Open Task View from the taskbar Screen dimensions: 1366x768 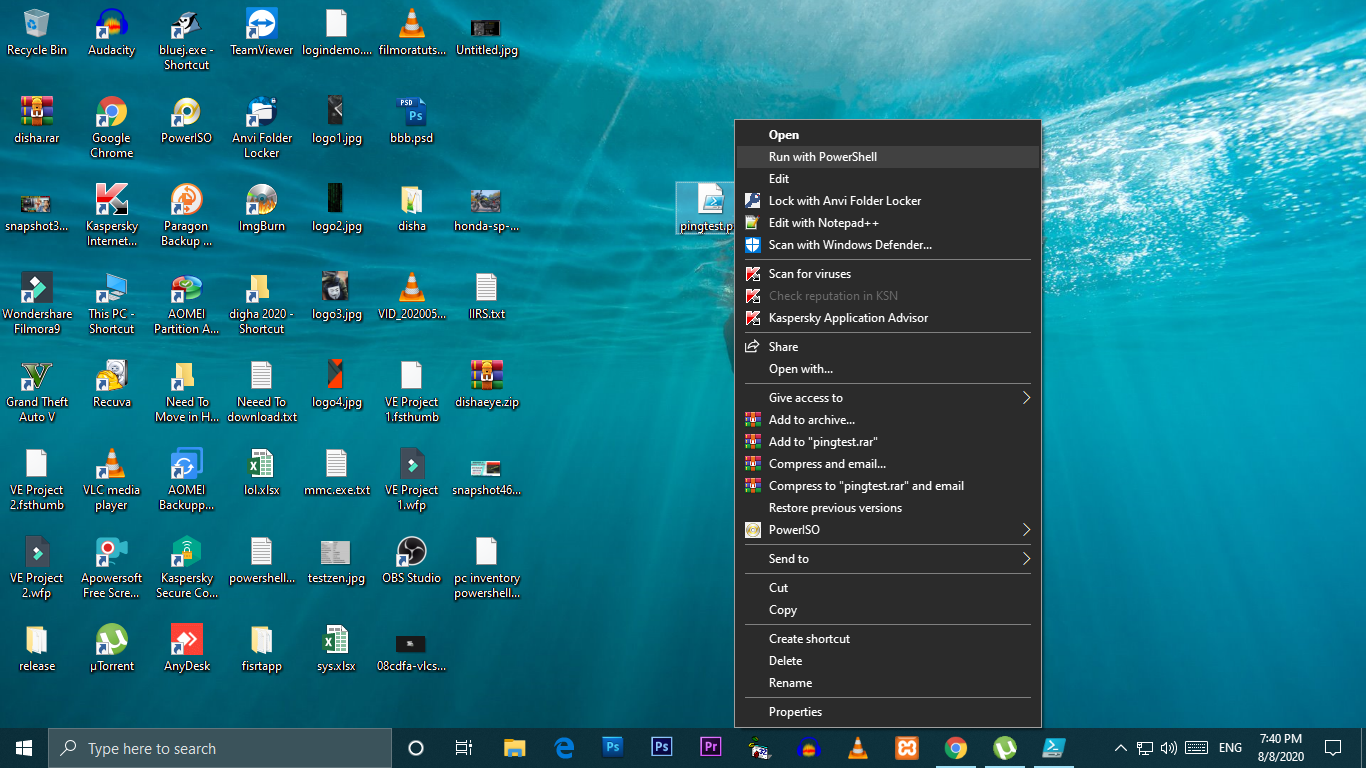[x=463, y=747]
